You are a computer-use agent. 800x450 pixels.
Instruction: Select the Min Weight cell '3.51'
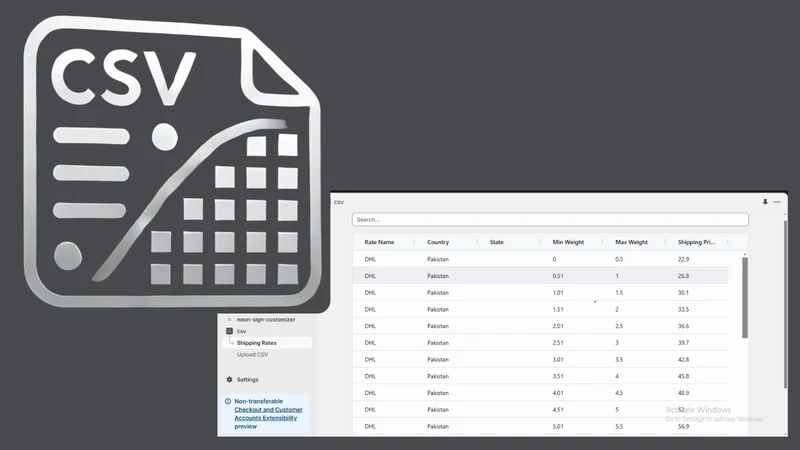coord(558,376)
